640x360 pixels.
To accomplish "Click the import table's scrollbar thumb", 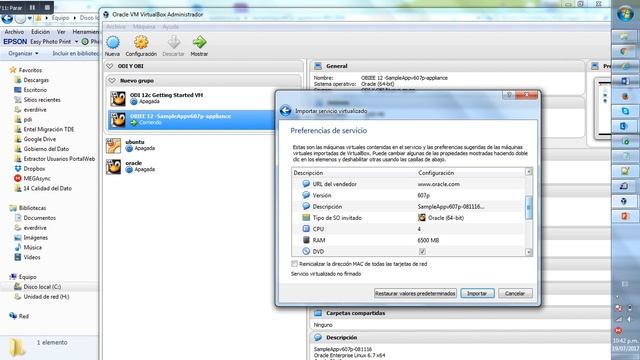I will [x=529, y=207].
